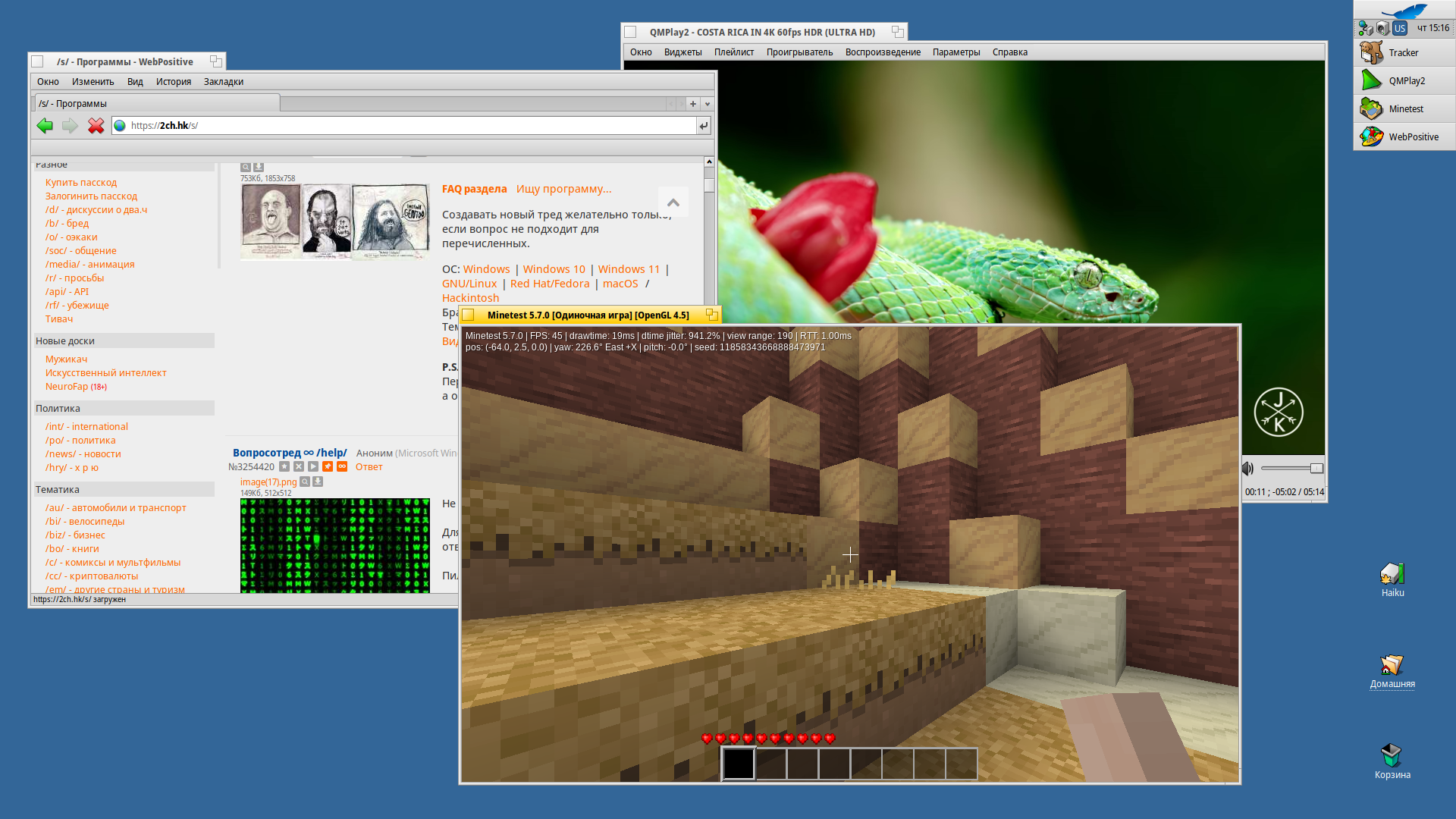Switch to Minetest in Deskbar

point(1404,109)
